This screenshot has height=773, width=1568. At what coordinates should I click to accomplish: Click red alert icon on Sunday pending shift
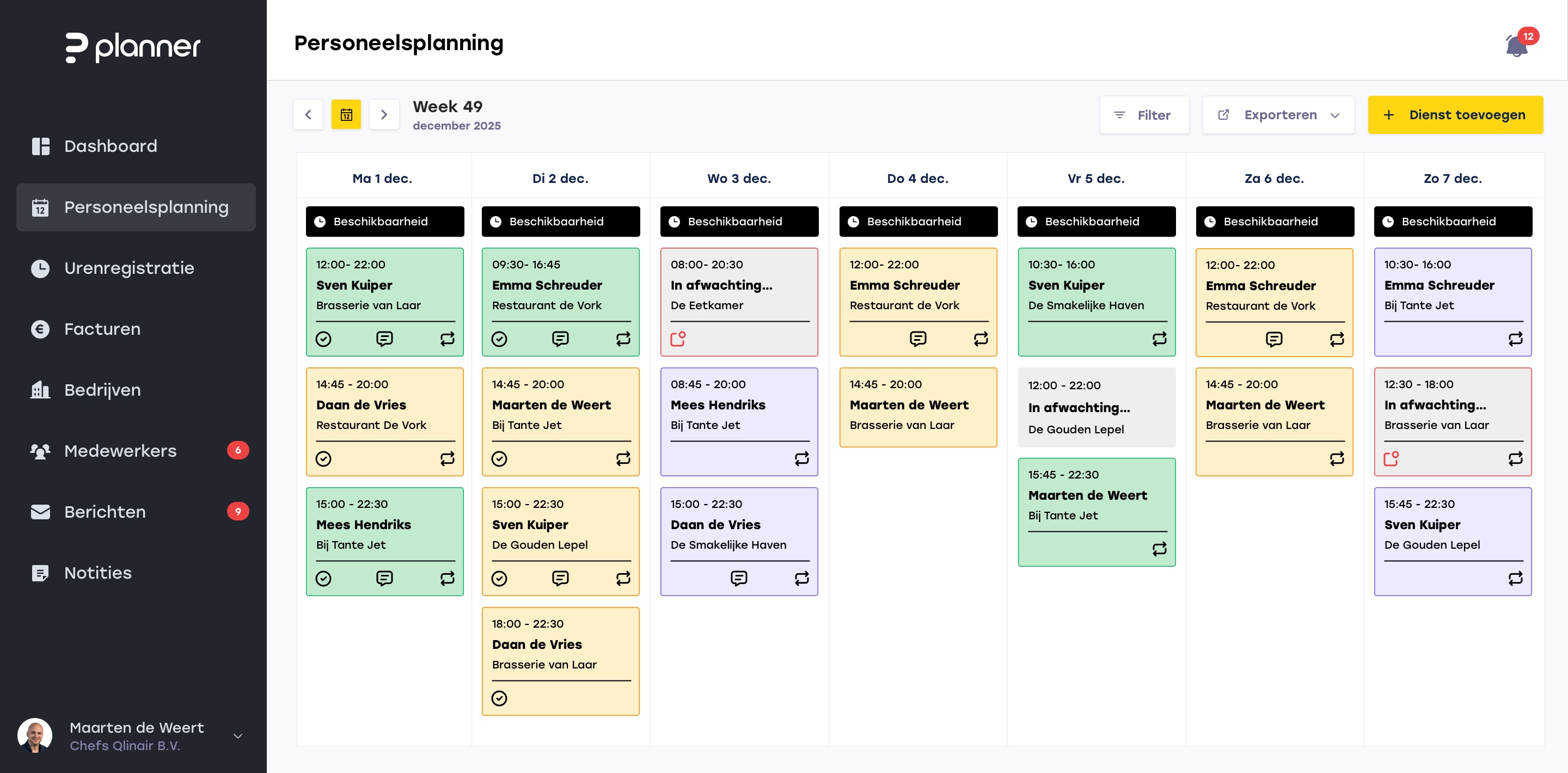[1391, 458]
